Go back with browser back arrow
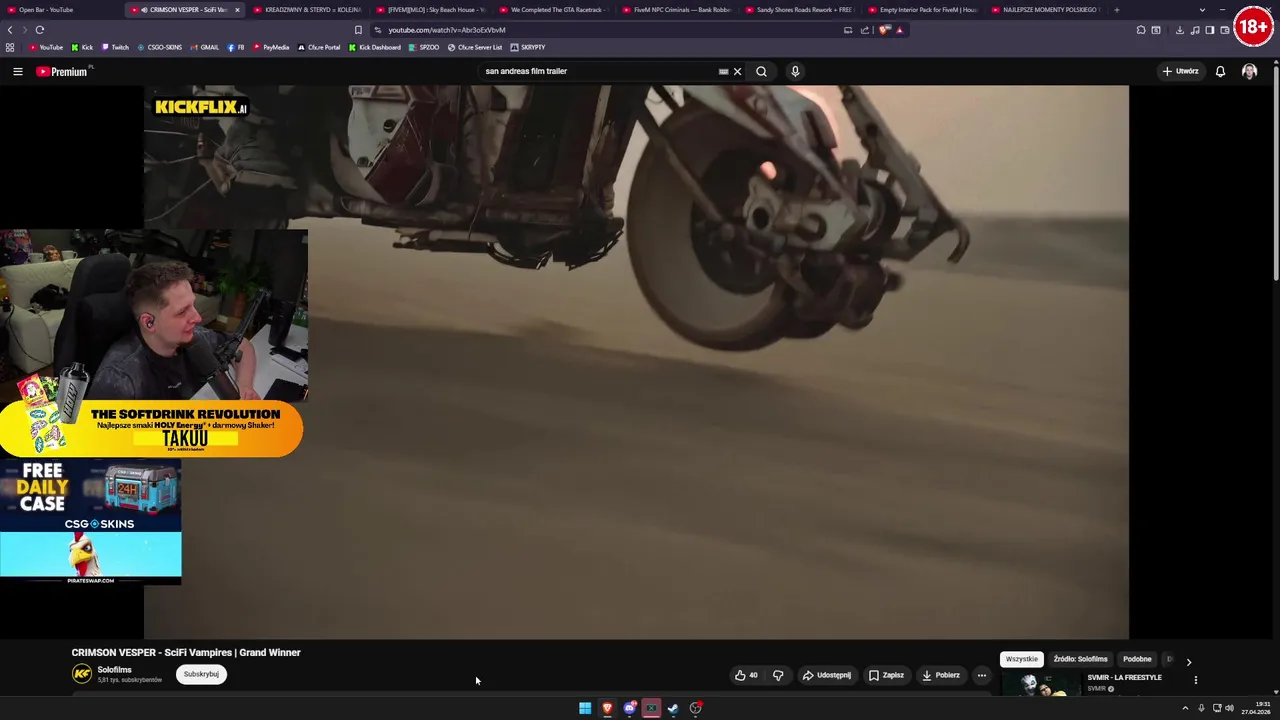Screen dimensions: 1280x720 pyautogui.click(x=10, y=30)
